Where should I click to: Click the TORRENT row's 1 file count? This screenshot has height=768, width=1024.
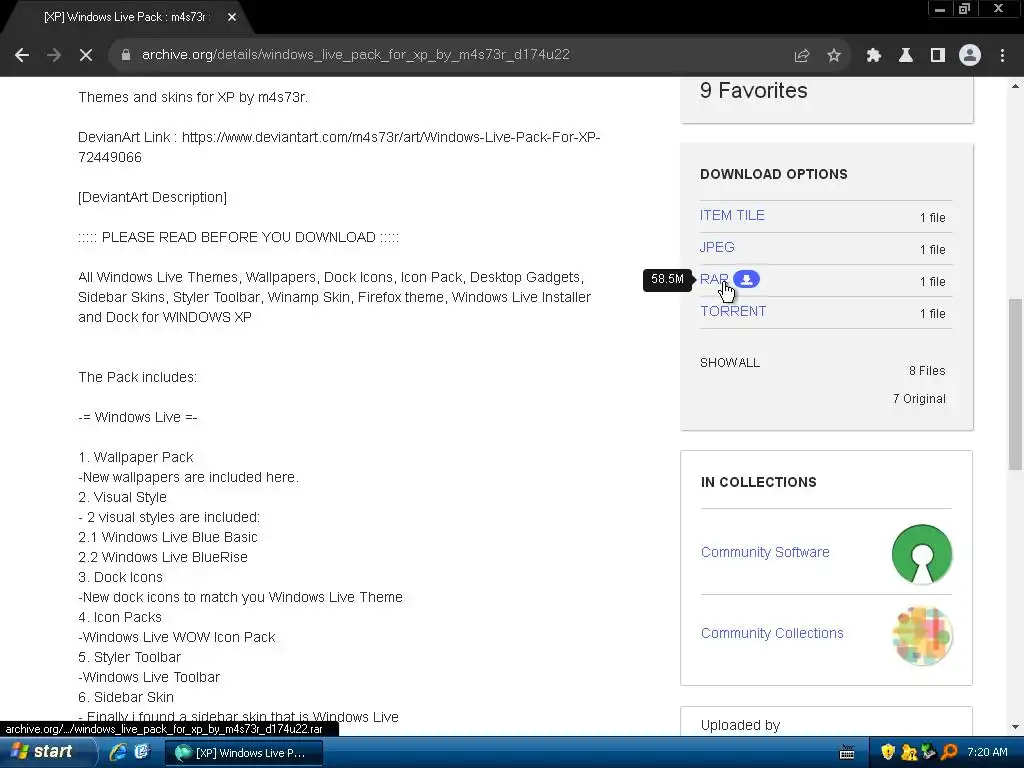933,313
